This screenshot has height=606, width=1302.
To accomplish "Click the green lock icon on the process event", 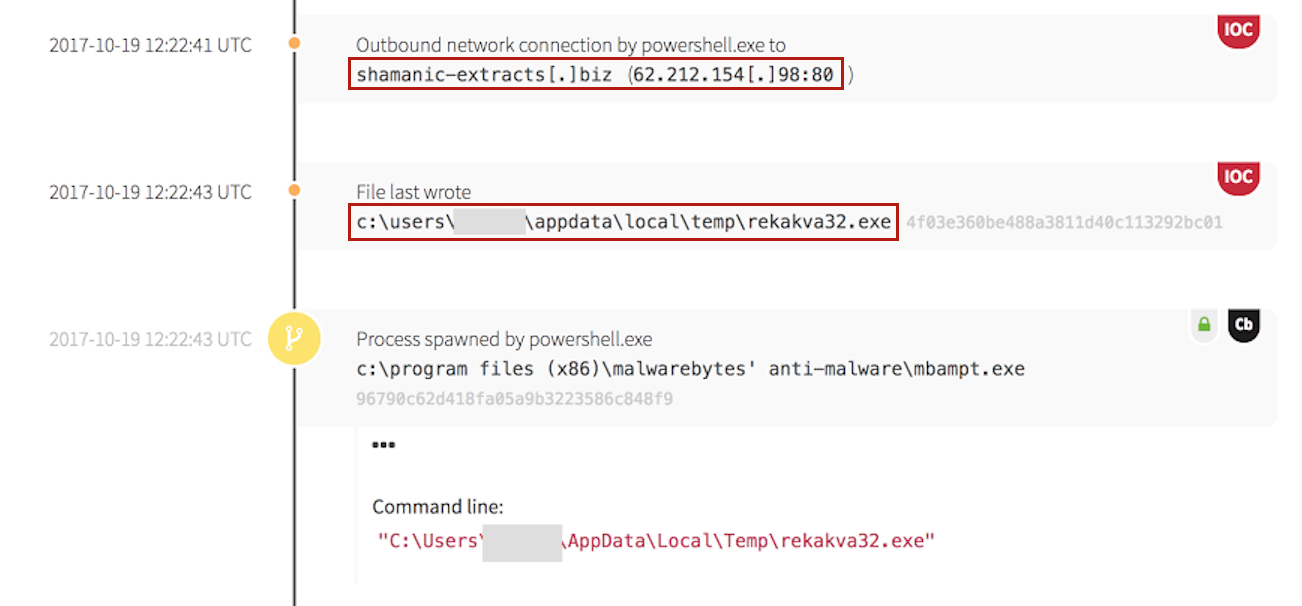I will [1204, 325].
